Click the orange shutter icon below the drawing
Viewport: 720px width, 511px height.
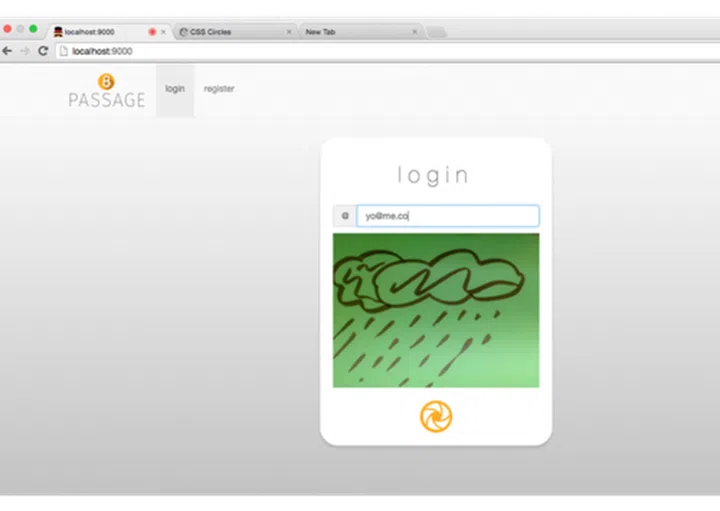[x=436, y=416]
